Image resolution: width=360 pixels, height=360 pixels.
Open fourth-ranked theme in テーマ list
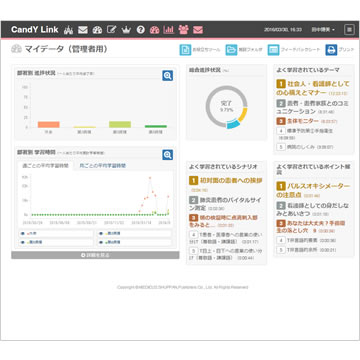coord(305,134)
